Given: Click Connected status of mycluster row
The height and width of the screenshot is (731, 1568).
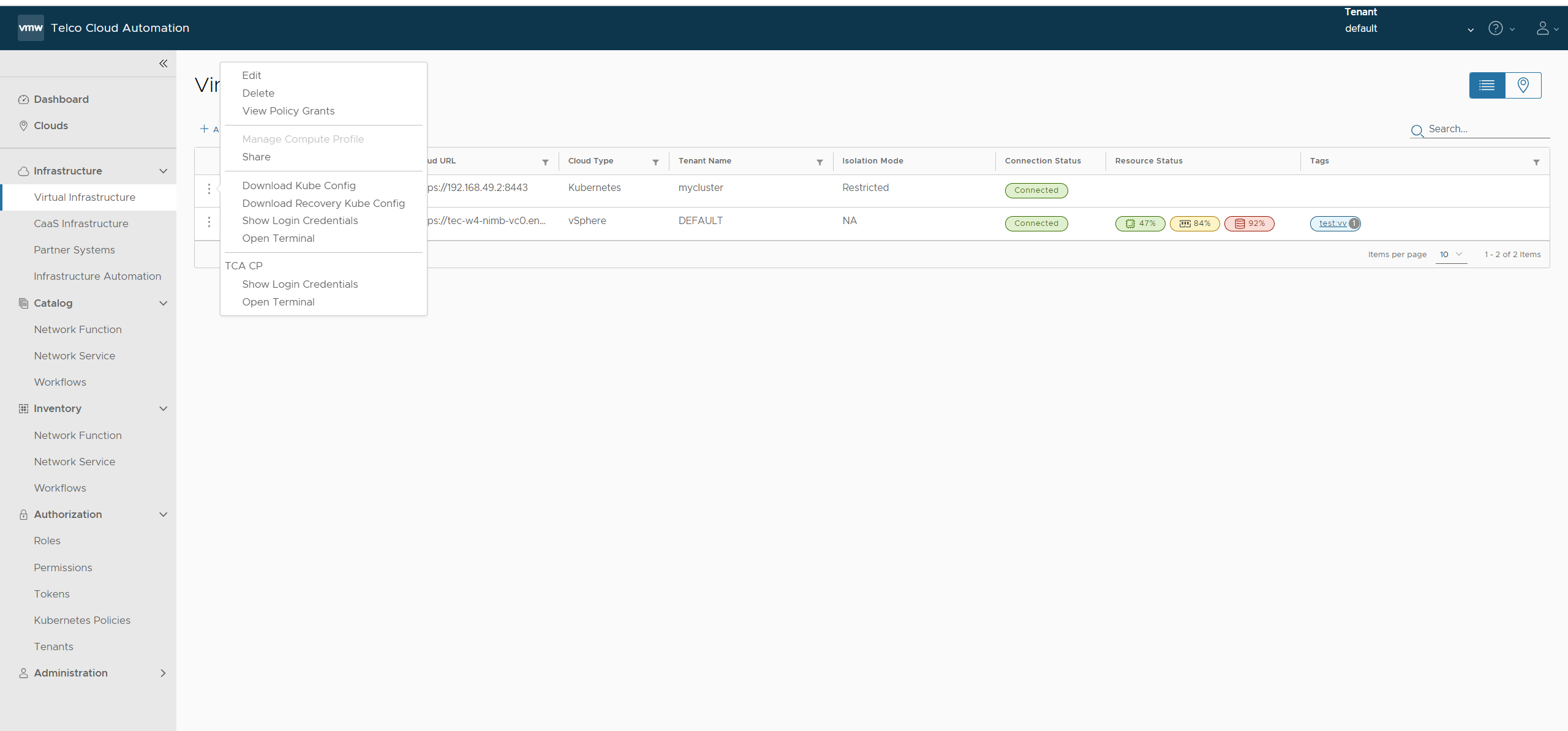Looking at the screenshot, I should [x=1036, y=190].
